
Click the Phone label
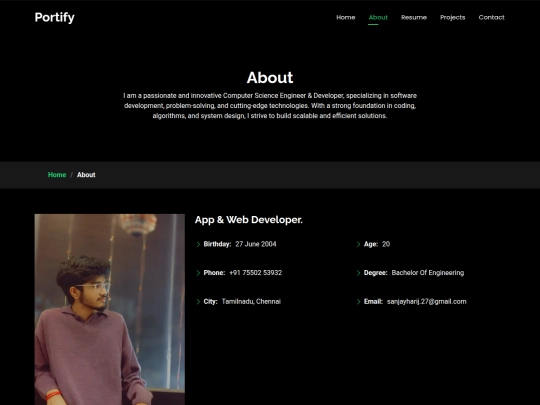coord(214,273)
